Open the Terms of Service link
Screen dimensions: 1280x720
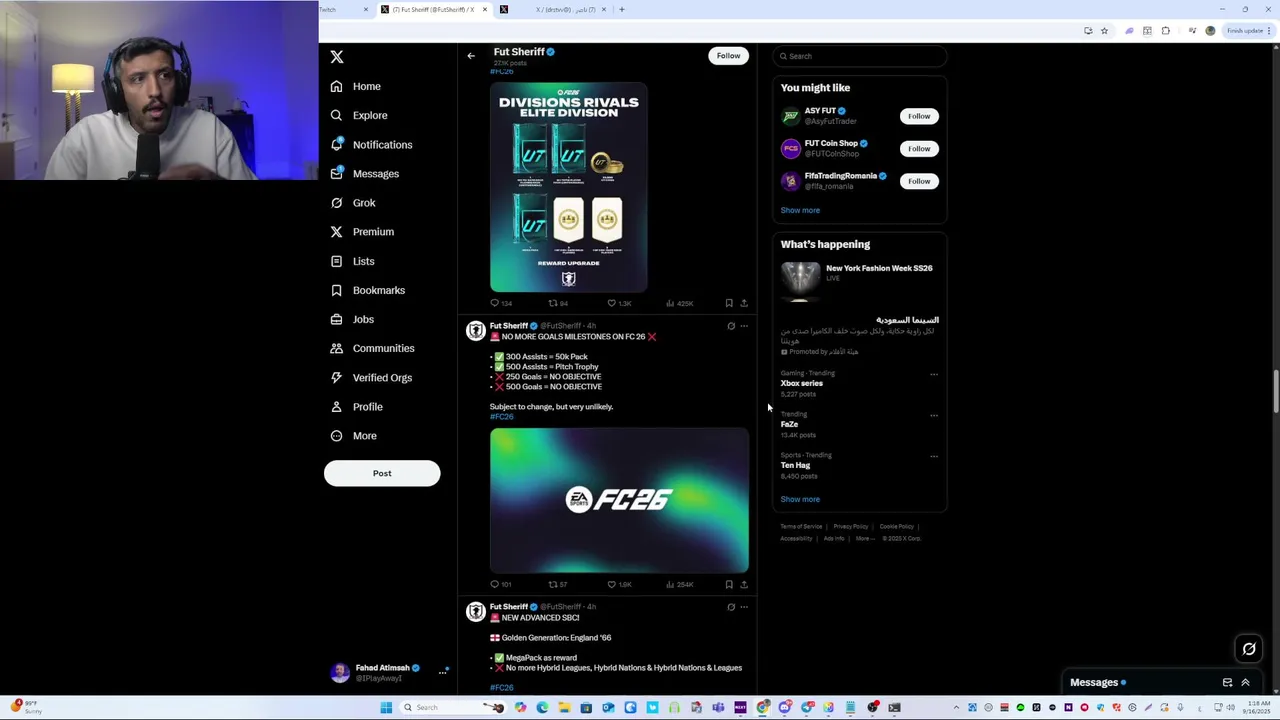click(801, 526)
